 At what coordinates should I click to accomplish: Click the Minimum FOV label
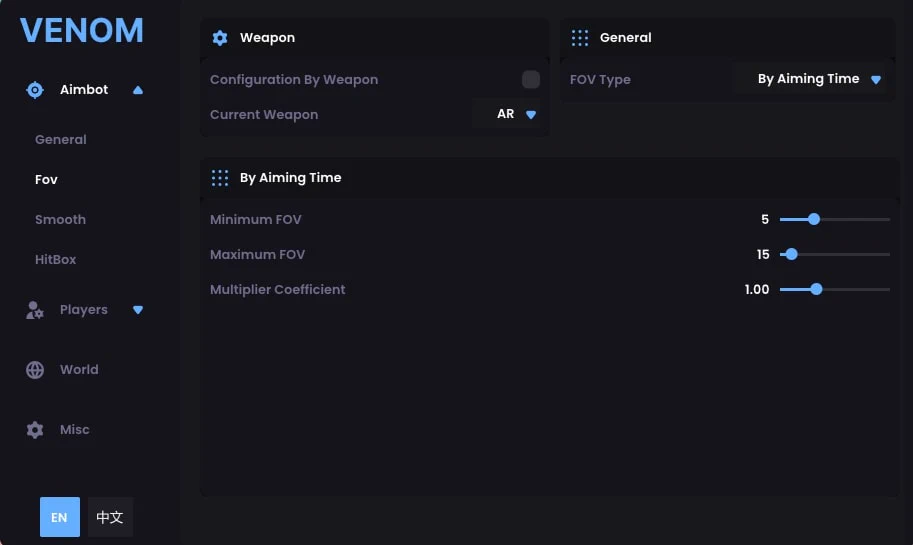[256, 220]
